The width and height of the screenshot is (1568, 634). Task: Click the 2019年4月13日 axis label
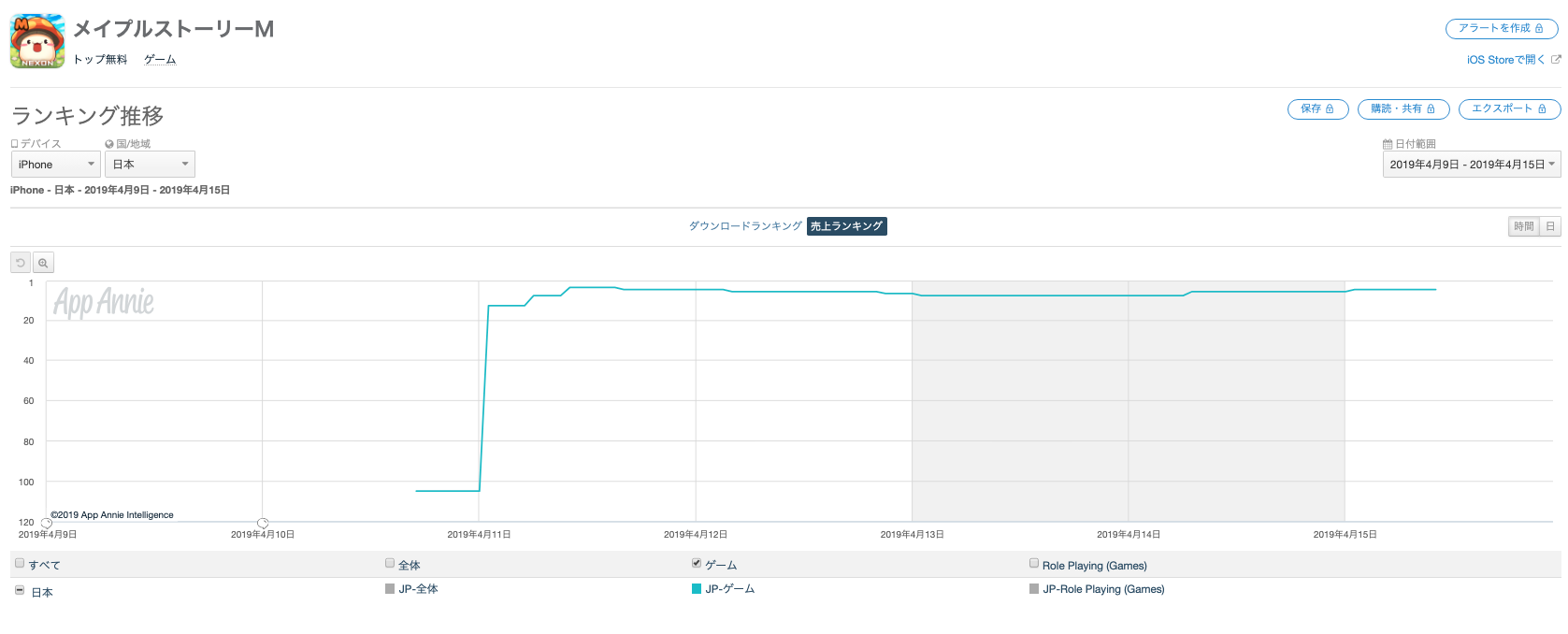pos(913,535)
